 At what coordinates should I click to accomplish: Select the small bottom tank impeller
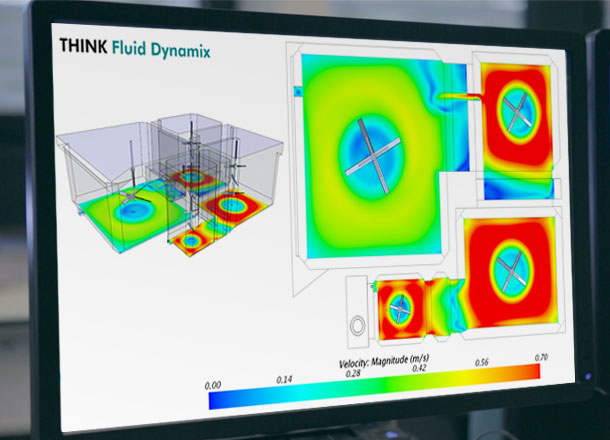[400, 306]
